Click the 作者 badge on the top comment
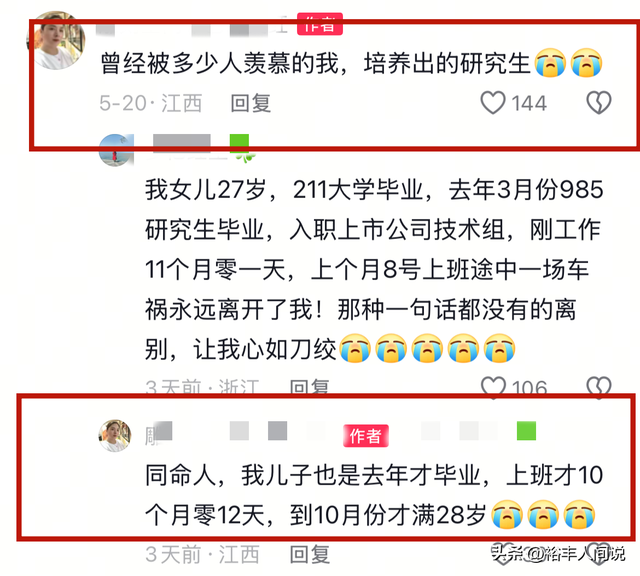This screenshot has height=576, width=640. pyautogui.click(x=320, y=24)
